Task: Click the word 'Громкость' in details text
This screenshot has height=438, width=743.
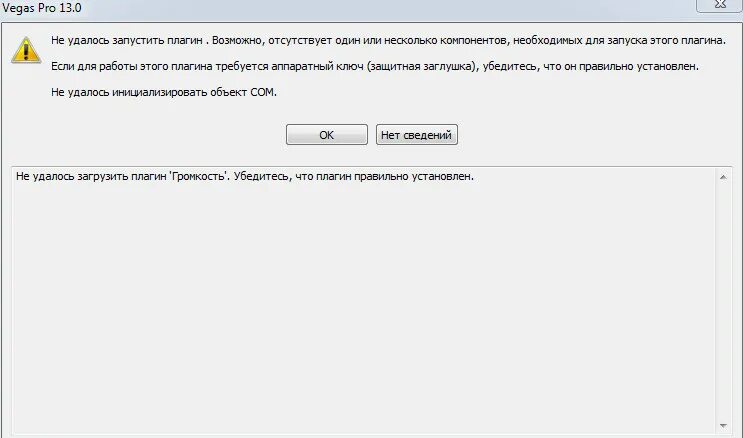Action: (x=196, y=177)
